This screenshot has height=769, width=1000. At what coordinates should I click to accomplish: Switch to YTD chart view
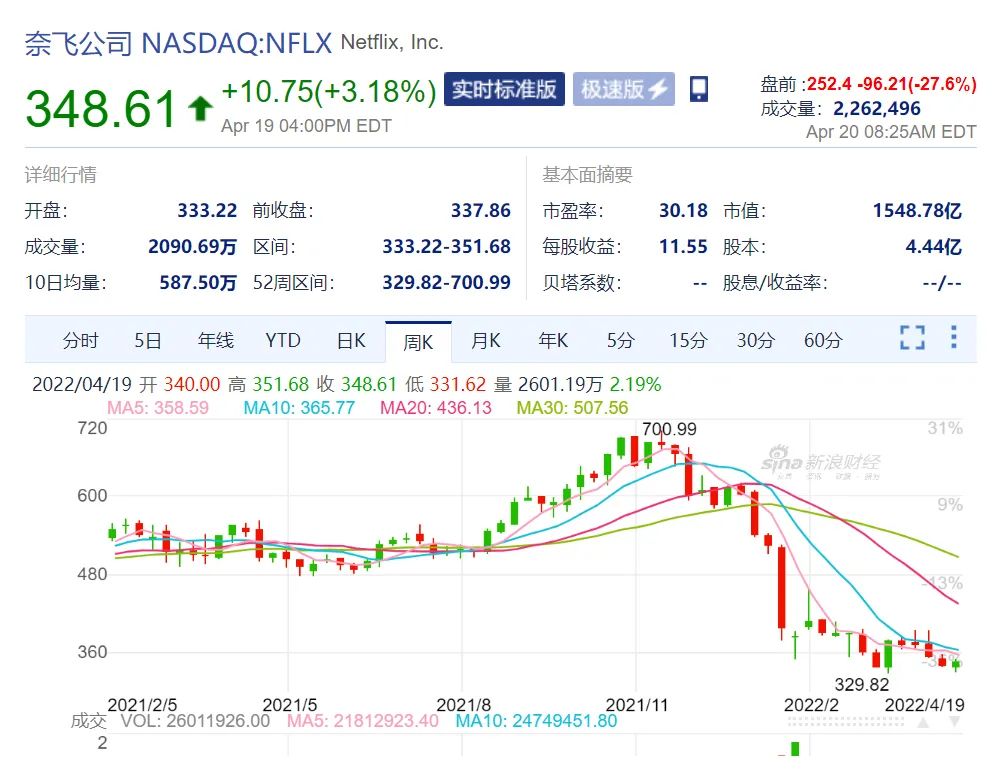[283, 341]
